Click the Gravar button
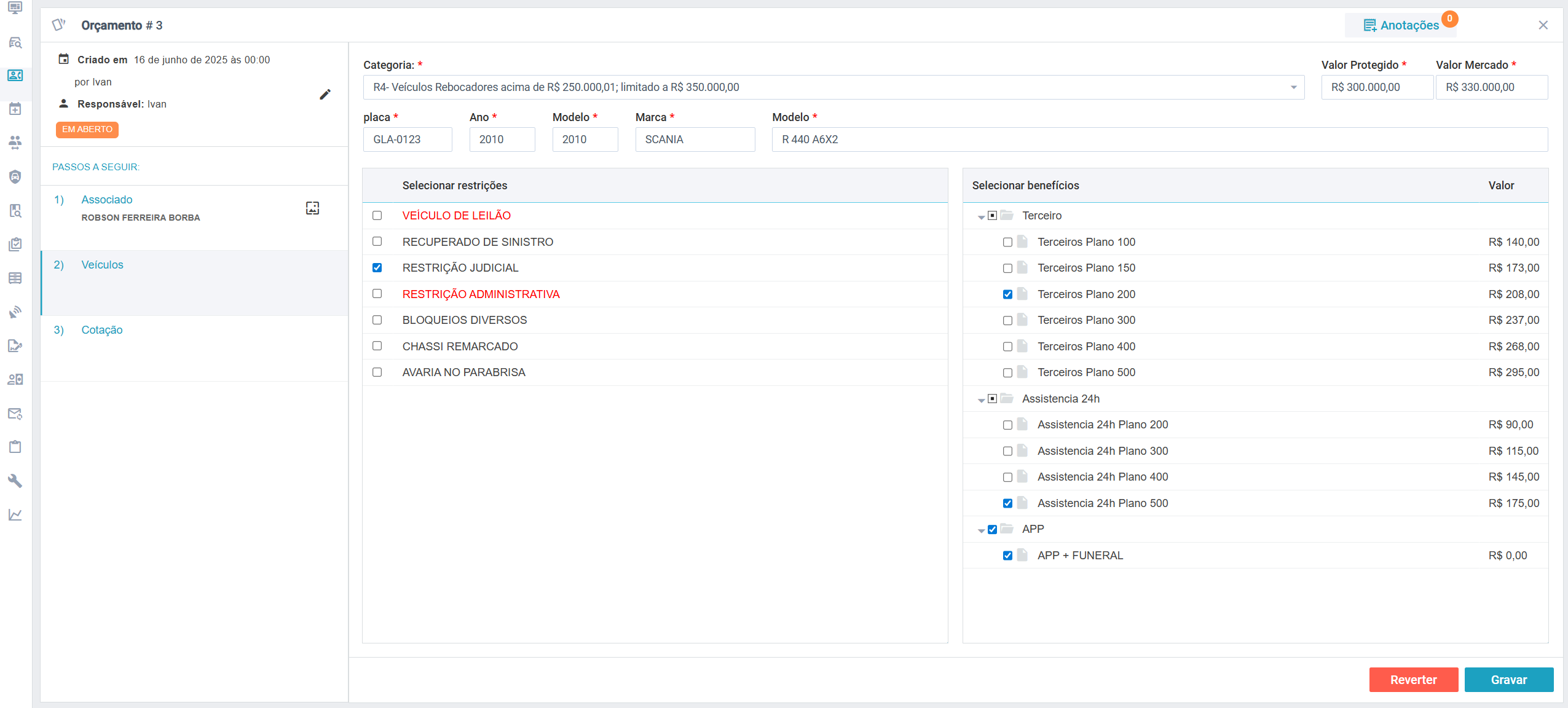 tap(1508, 680)
